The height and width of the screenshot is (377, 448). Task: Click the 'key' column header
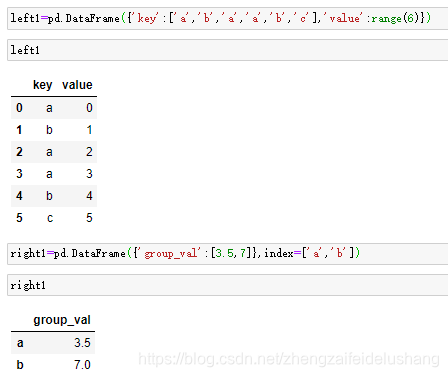(43, 85)
